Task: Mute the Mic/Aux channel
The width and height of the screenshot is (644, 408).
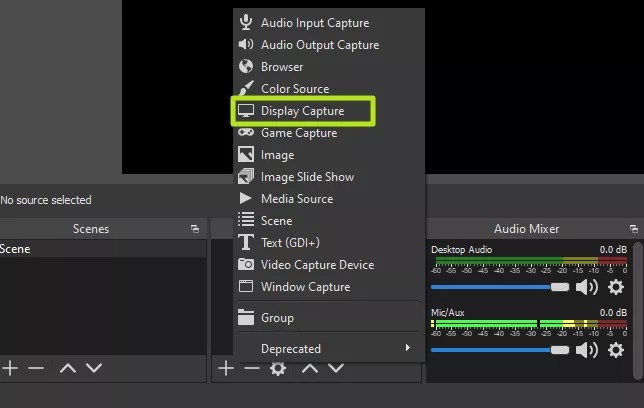Action: [x=587, y=349]
